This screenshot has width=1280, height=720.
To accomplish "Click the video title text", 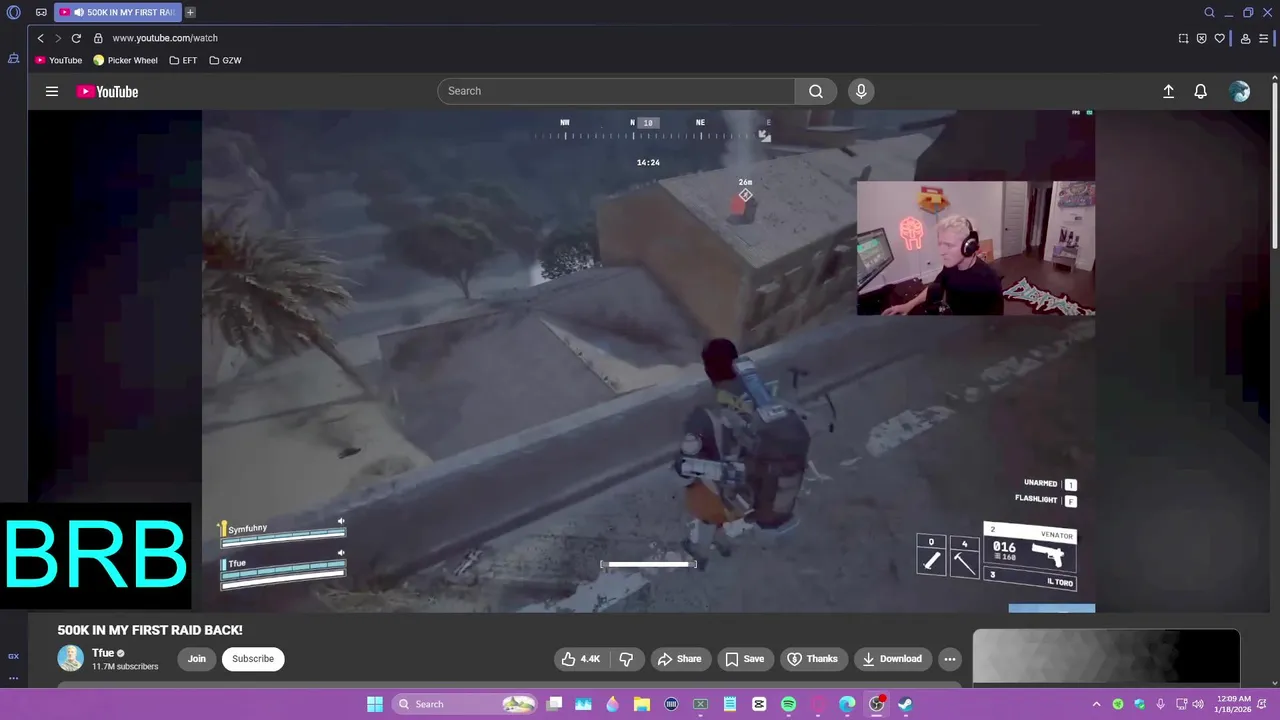I will coord(150,630).
